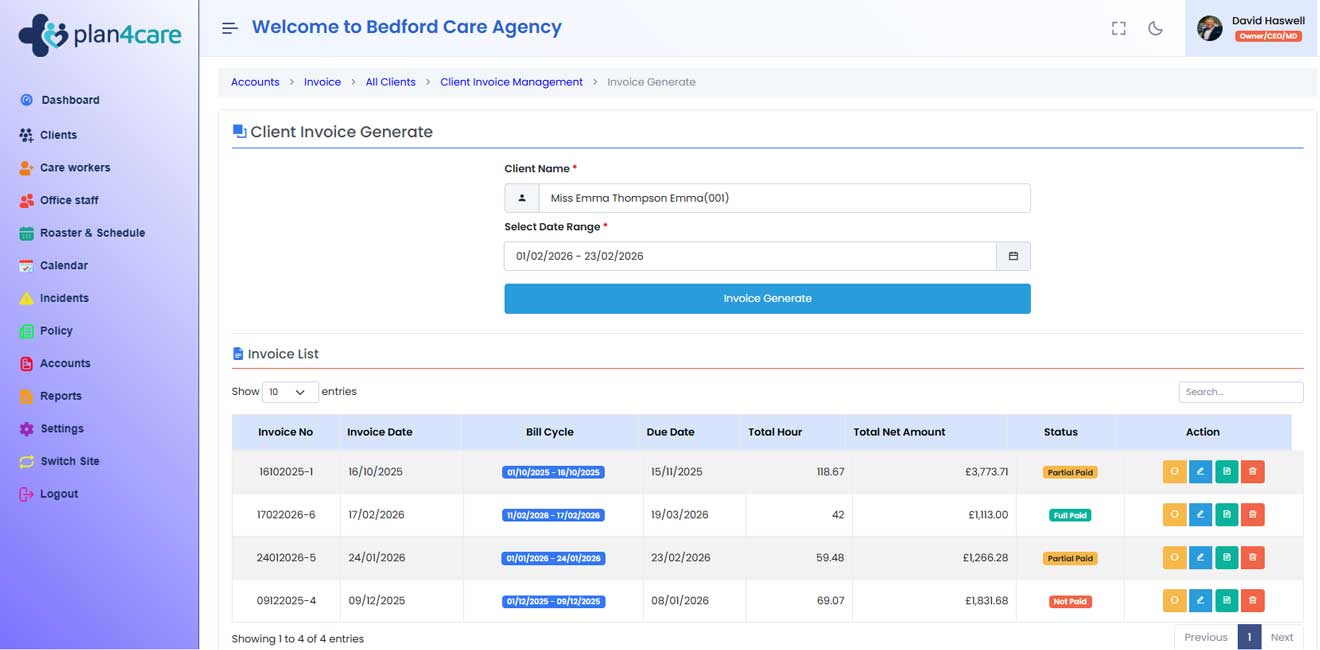Click the Next pagination button
The height and width of the screenshot is (650, 1320).
[1281, 637]
